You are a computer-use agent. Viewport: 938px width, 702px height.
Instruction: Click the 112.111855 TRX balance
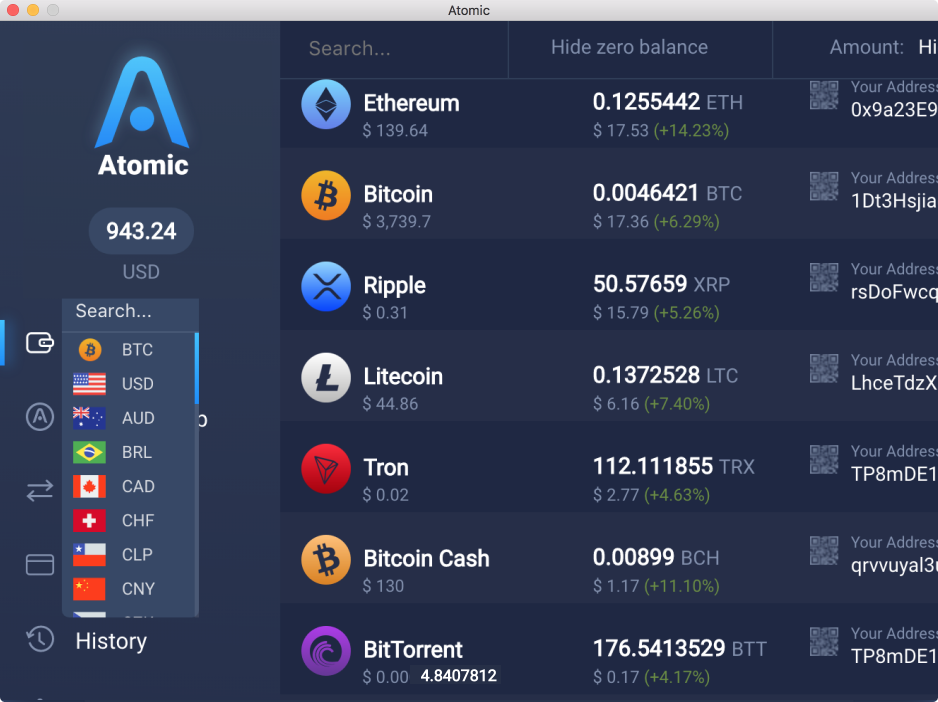click(674, 466)
